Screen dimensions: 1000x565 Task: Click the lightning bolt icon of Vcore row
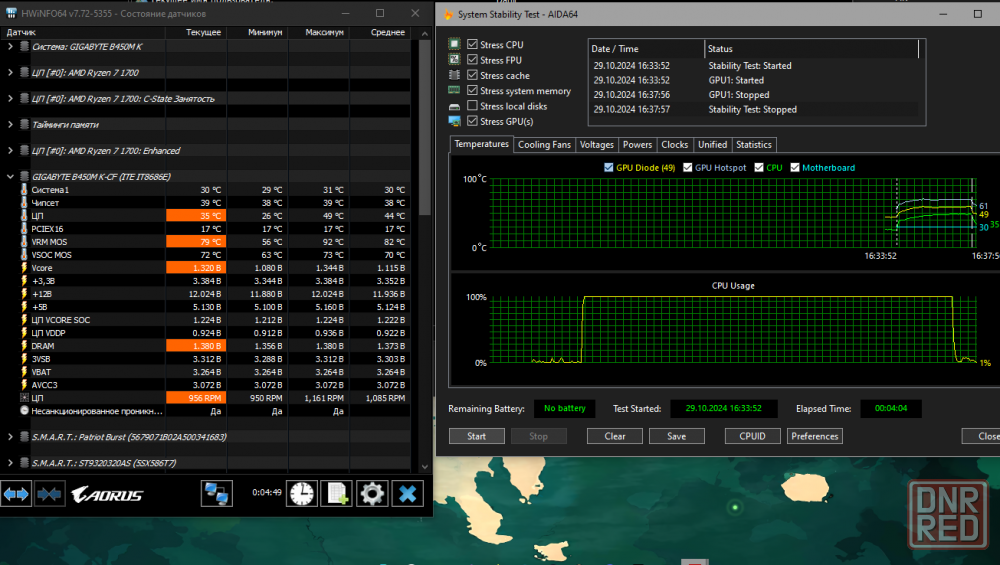(24, 268)
